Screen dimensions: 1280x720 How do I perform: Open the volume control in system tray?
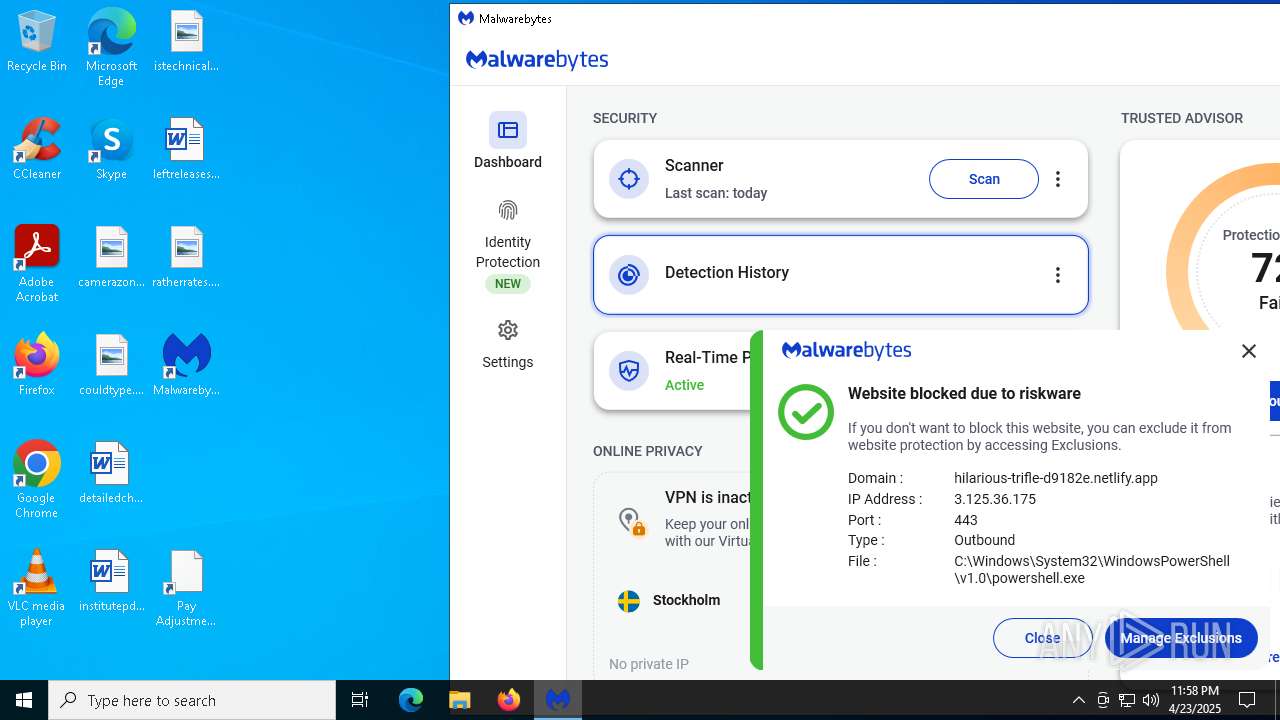(x=1151, y=700)
